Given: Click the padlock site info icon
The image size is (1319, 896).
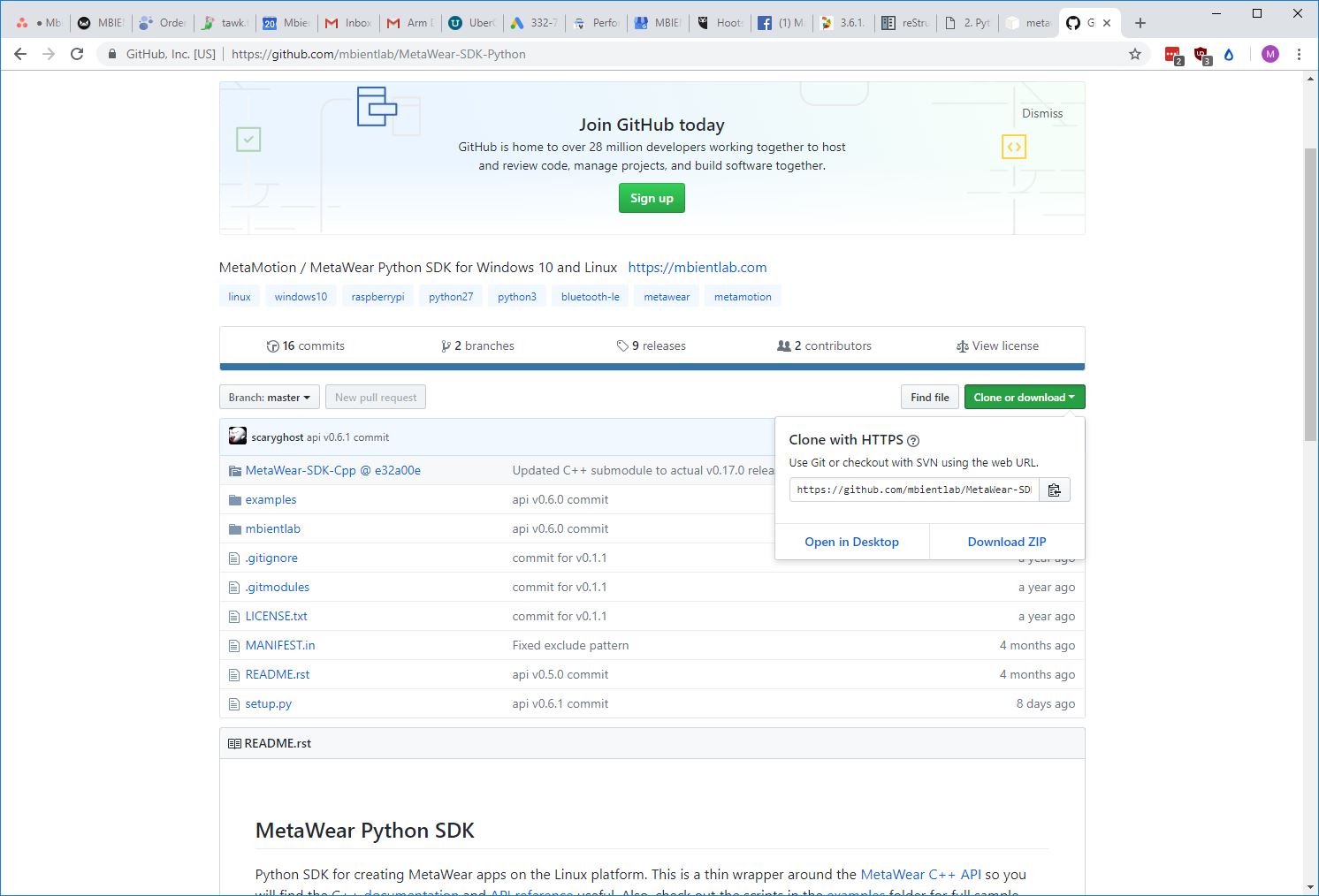Looking at the screenshot, I should click(x=112, y=54).
